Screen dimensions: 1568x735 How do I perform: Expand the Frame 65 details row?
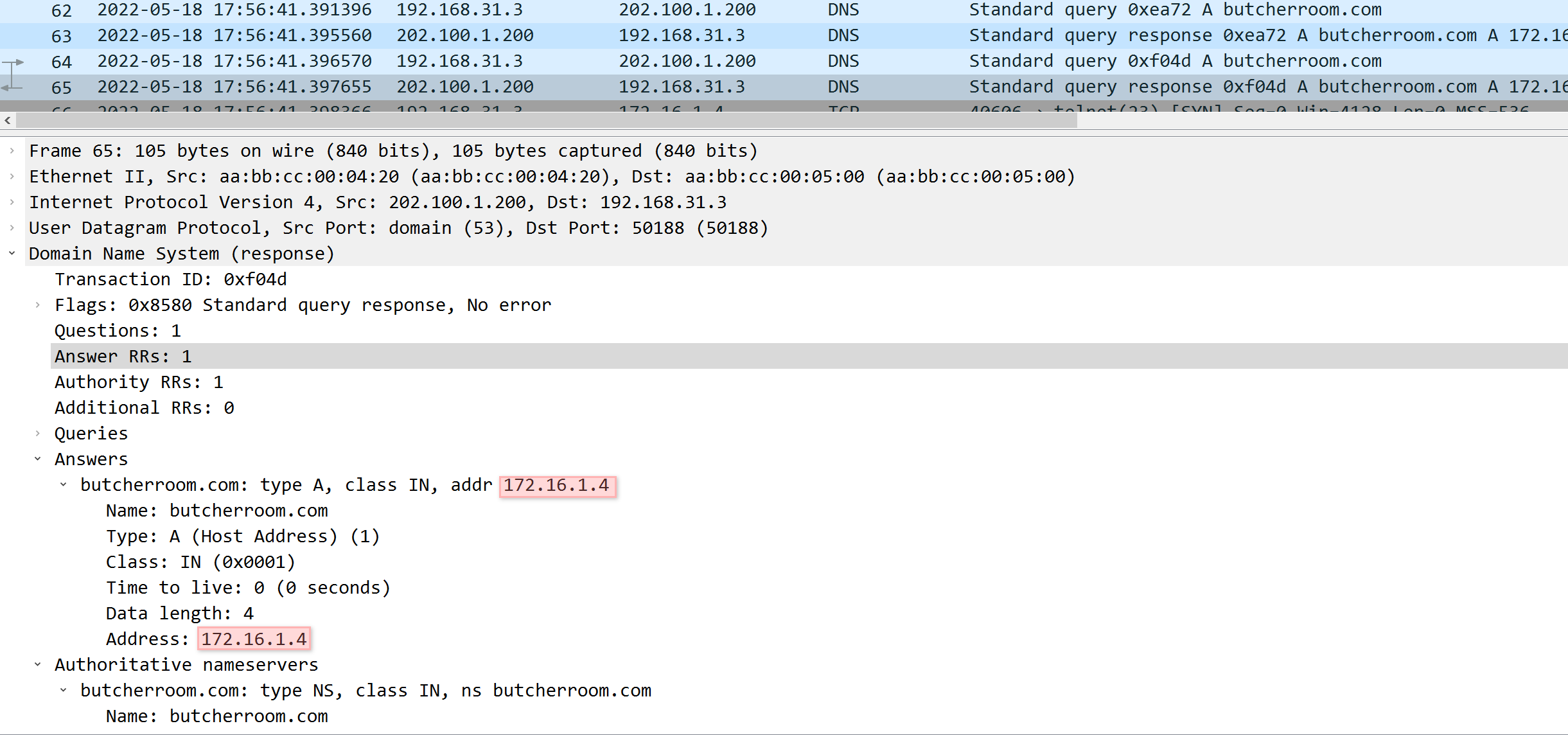pos(12,151)
